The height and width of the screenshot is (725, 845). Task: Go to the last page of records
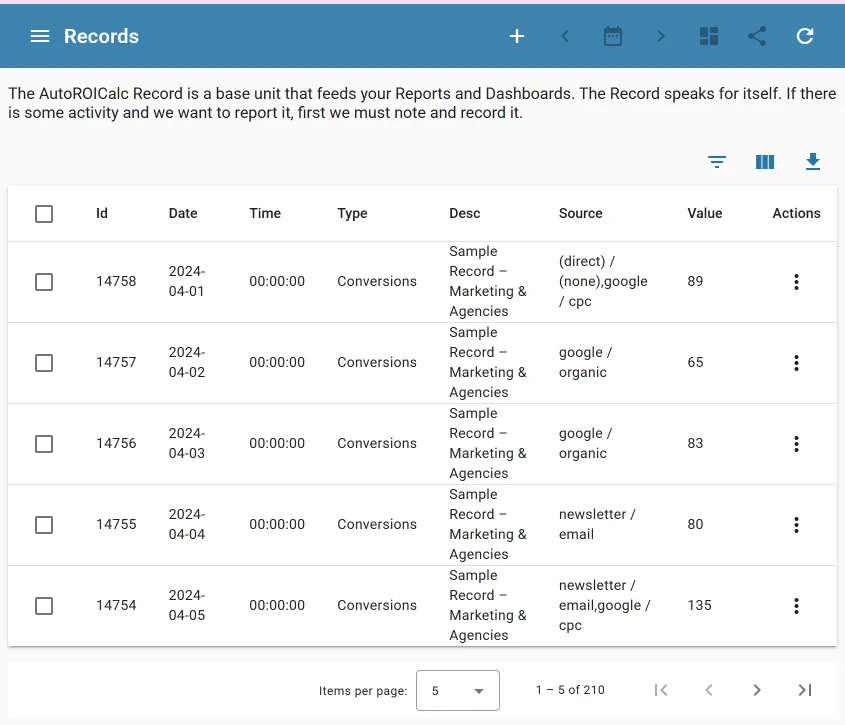click(805, 690)
